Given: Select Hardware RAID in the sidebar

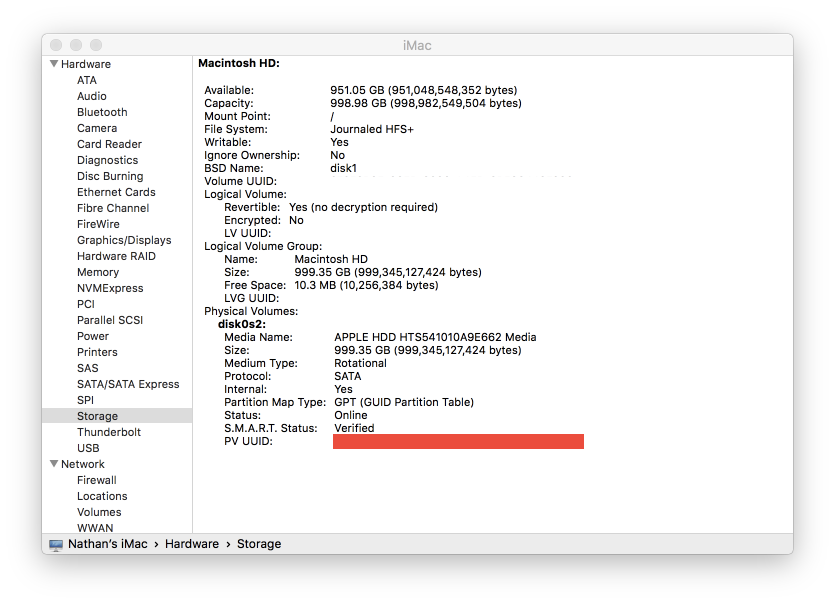Looking at the screenshot, I should click(x=116, y=256).
